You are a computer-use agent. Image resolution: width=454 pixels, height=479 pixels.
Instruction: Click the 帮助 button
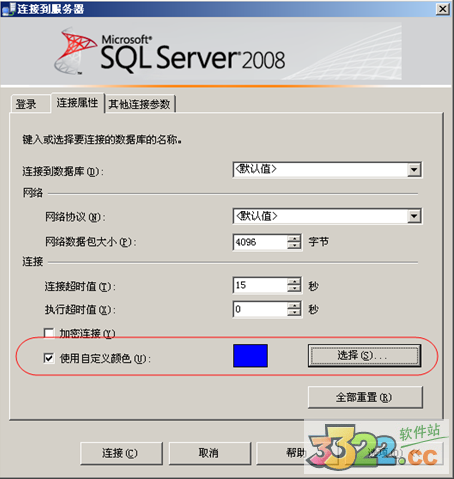(x=297, y=453)
